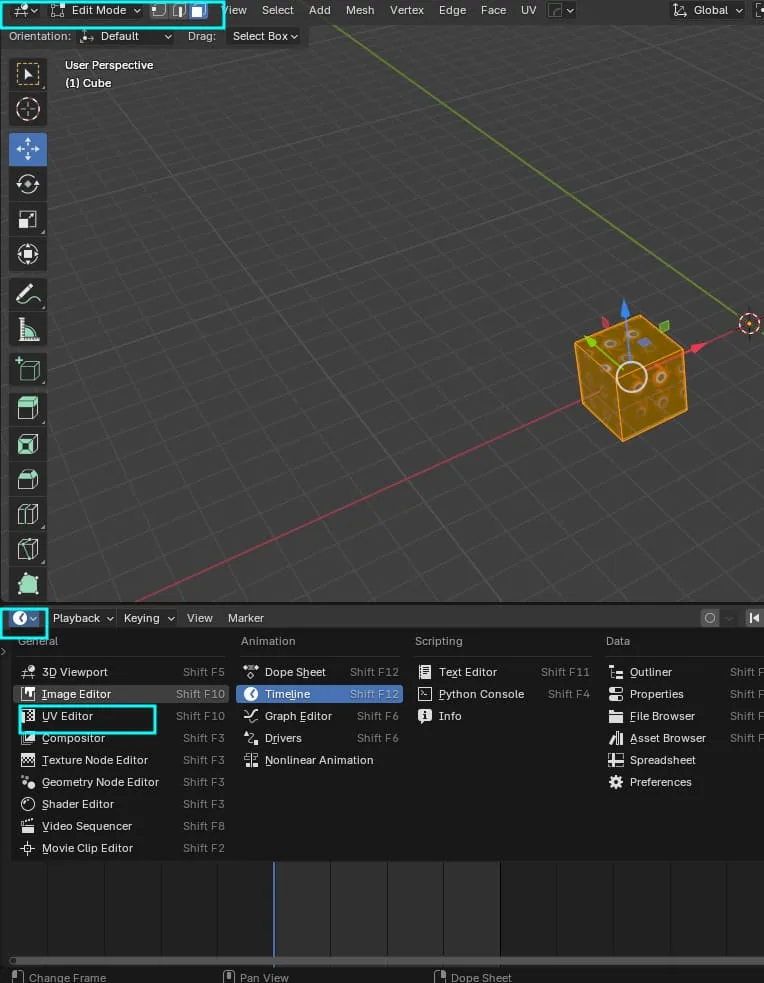The width and height of the screenshot is (764, 983).
Task: Select the Add Cube tool
Action: coord(28,370)
